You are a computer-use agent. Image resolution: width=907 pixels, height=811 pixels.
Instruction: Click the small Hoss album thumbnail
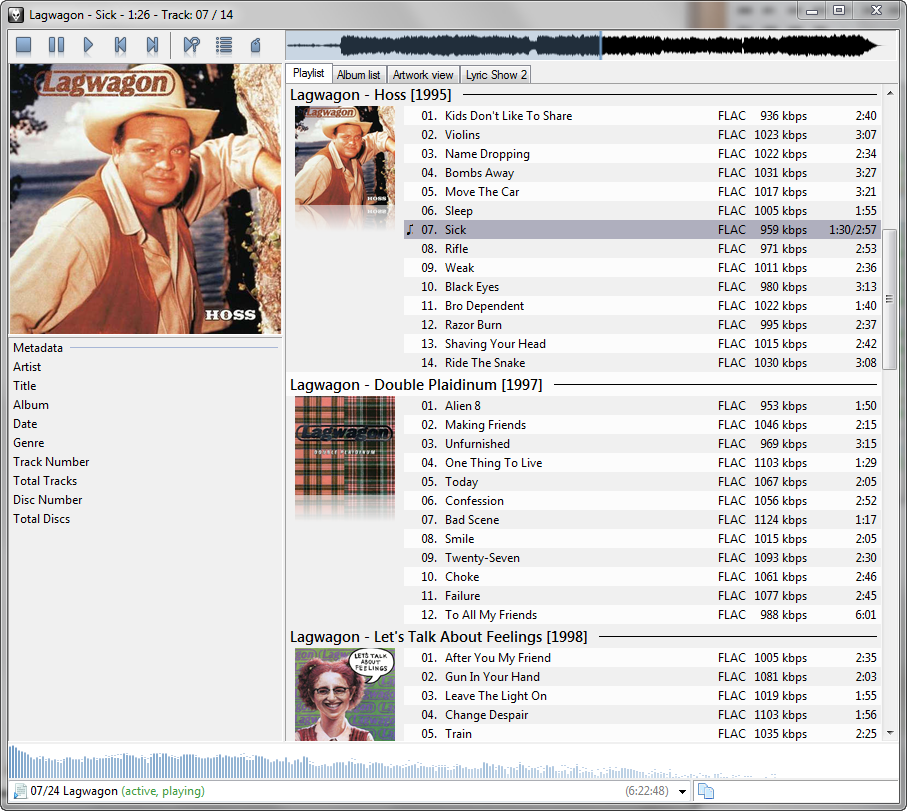pyautogui.click(x=345, y=155)
